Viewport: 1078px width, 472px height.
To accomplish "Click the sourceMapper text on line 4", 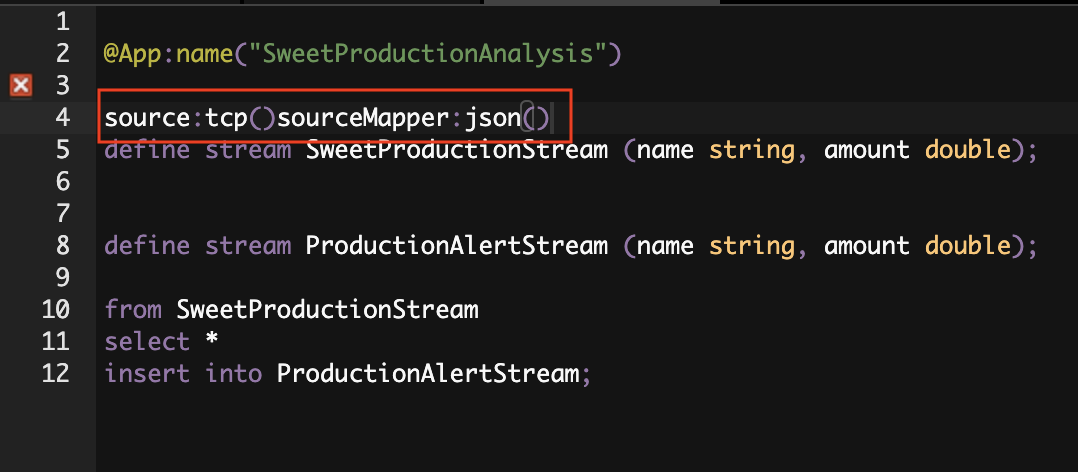I will tap(362, 120).
